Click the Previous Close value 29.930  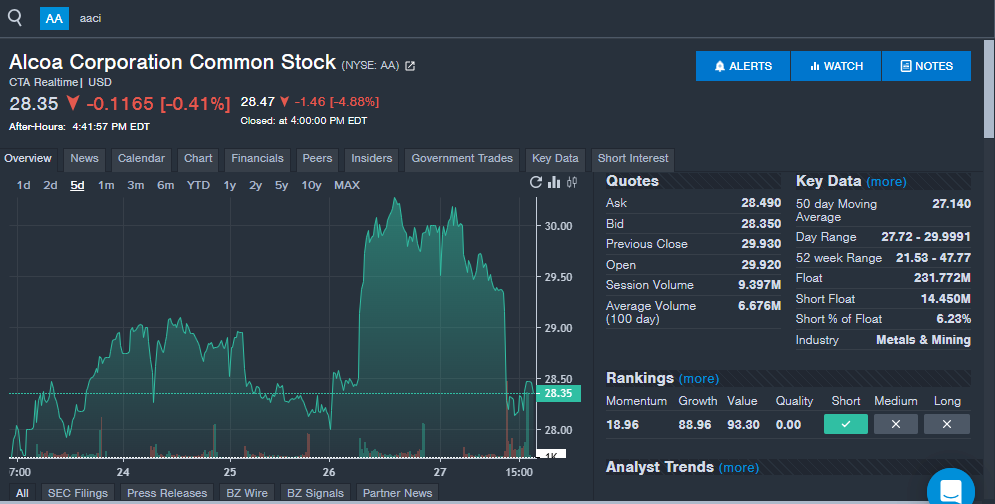tap(761, 244)
